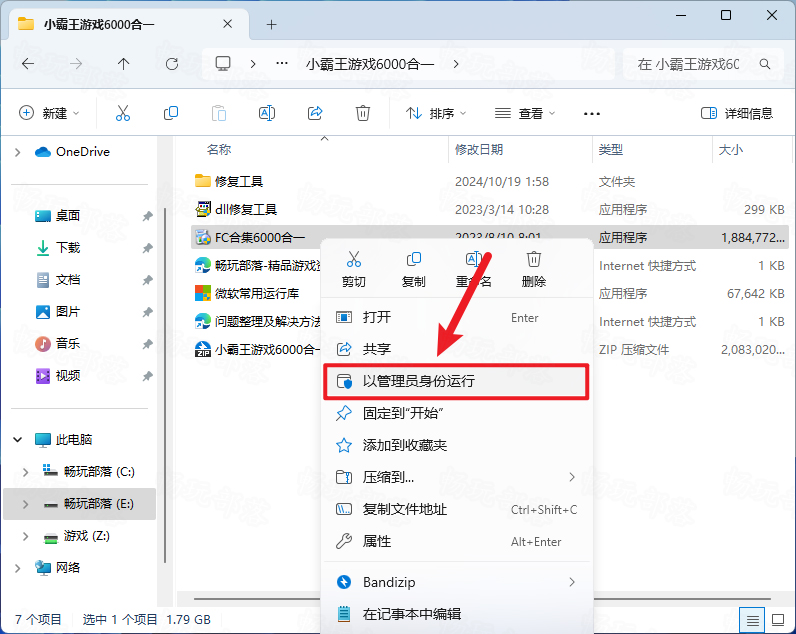Select the 修复工具 folder

[x=239, y=181]
